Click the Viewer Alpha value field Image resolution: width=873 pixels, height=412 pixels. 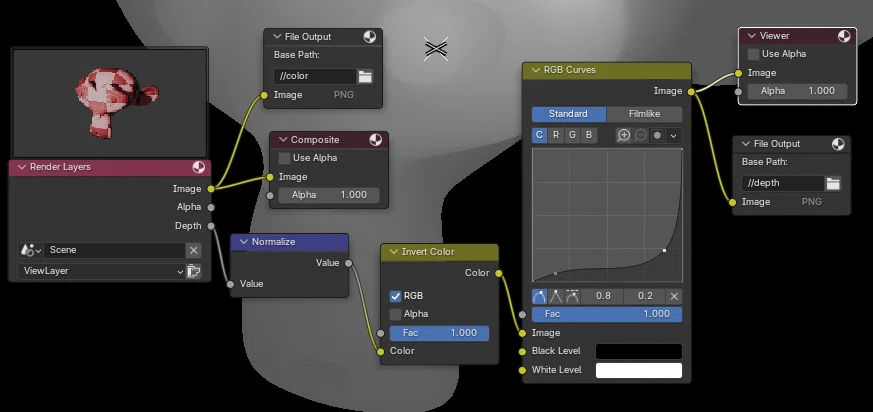[x=797, y=91]
